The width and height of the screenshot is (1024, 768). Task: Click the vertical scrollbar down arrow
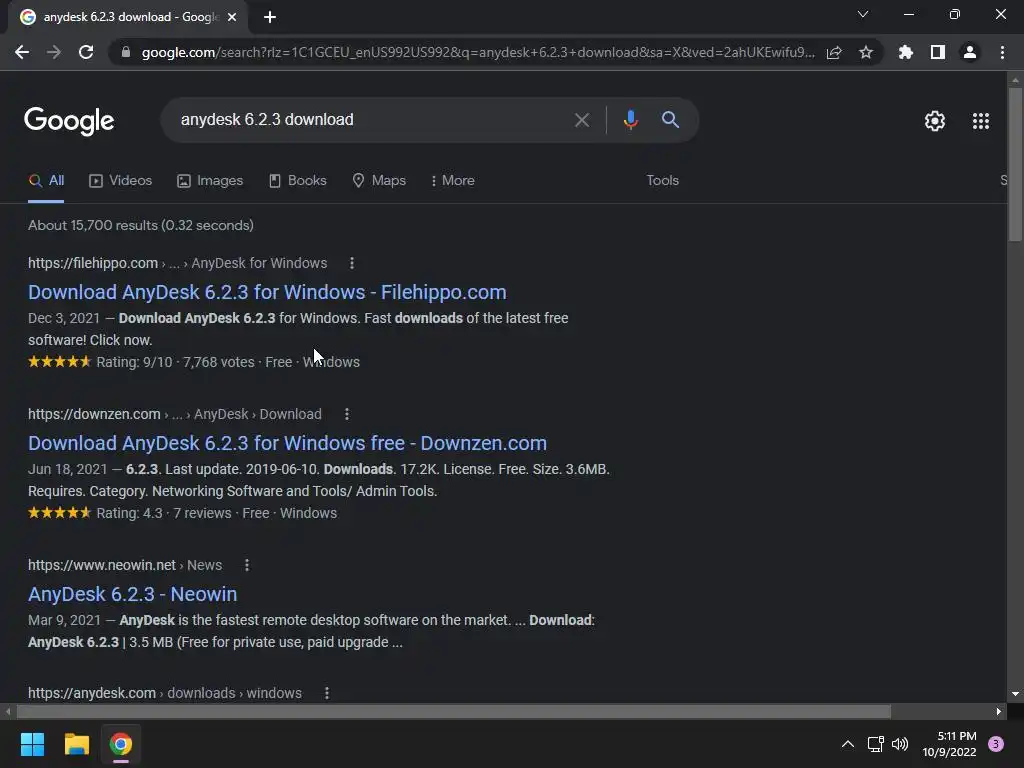click(1015, 694)
